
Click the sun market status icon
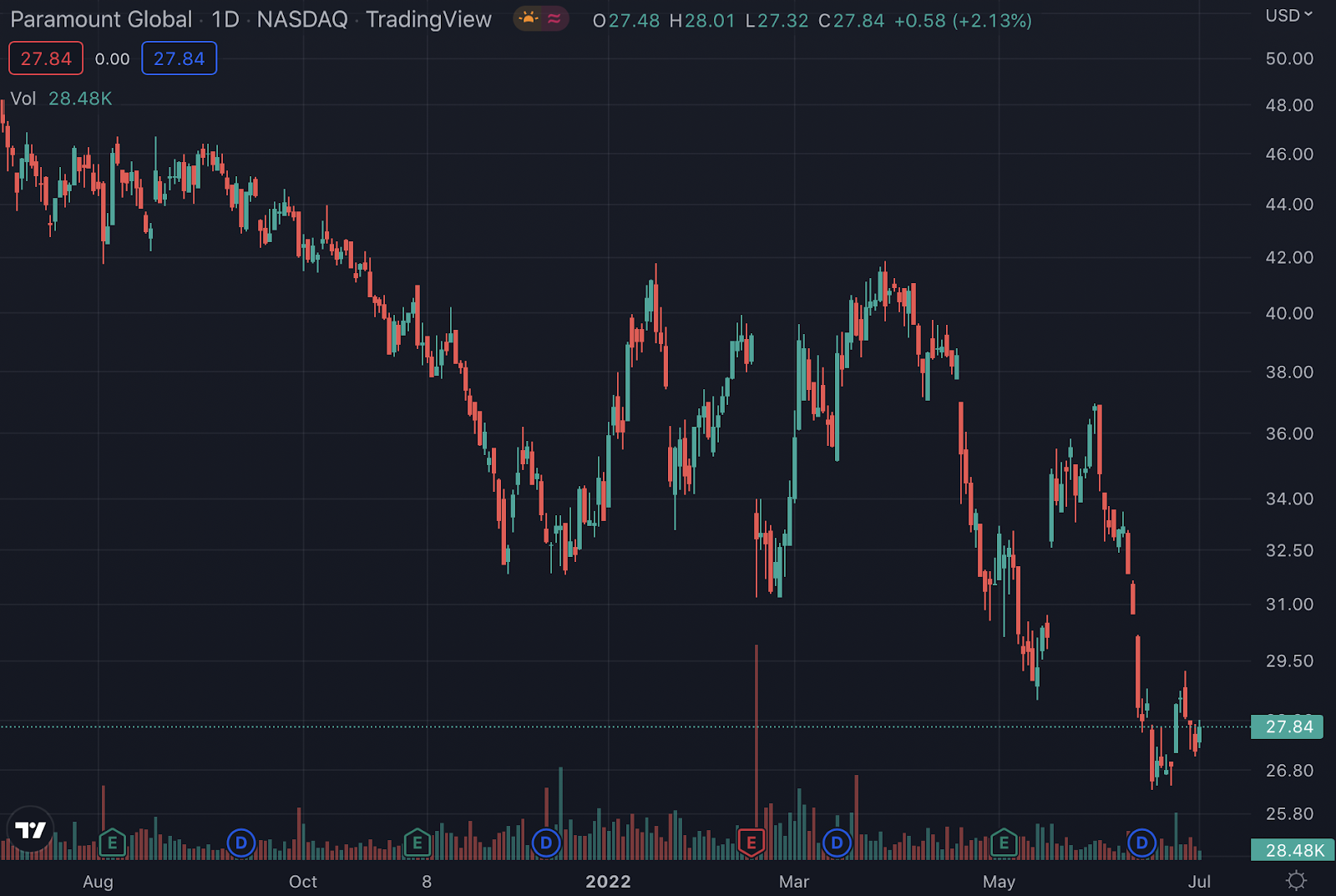click(x=529, y=18)
